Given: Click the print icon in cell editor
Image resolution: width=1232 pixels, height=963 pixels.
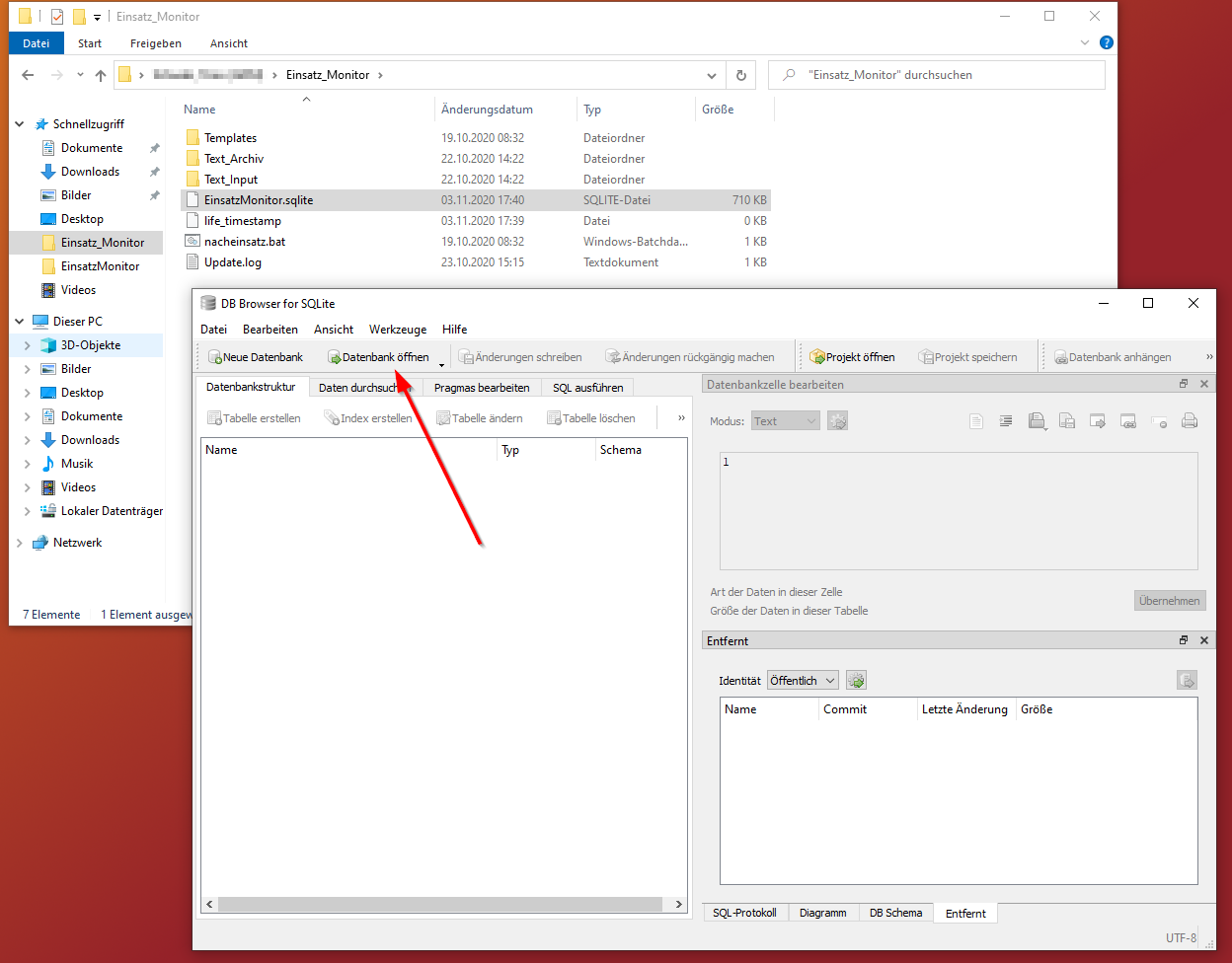Looking at the screenshot, I should tap(1190, 421).
